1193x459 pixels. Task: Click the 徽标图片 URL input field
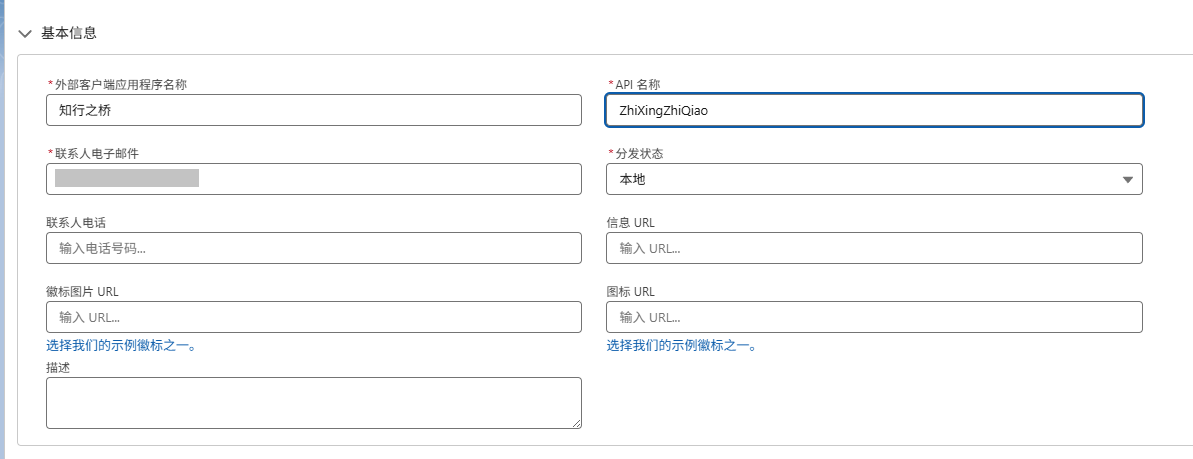tap(313, 317)
